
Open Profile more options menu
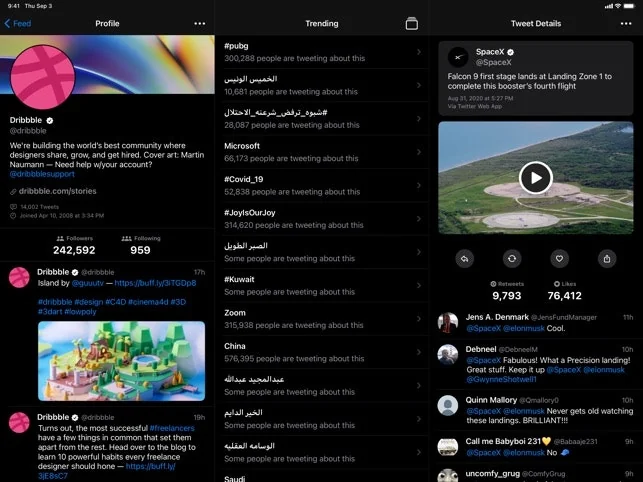coord(200,23)
